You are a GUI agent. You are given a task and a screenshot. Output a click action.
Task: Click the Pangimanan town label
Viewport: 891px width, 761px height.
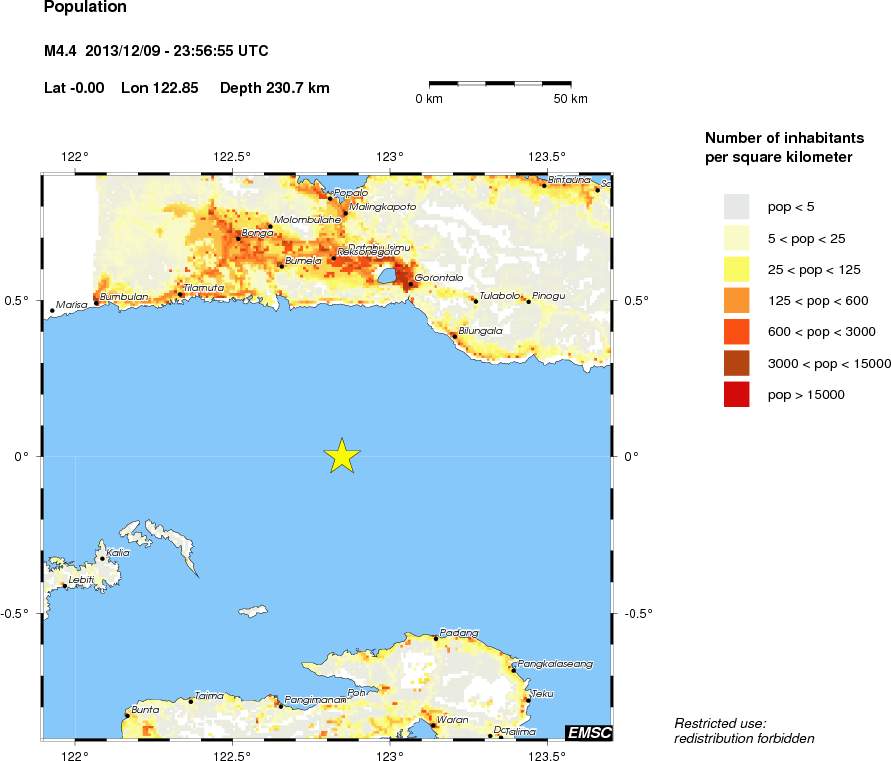[x=315, y=700]
